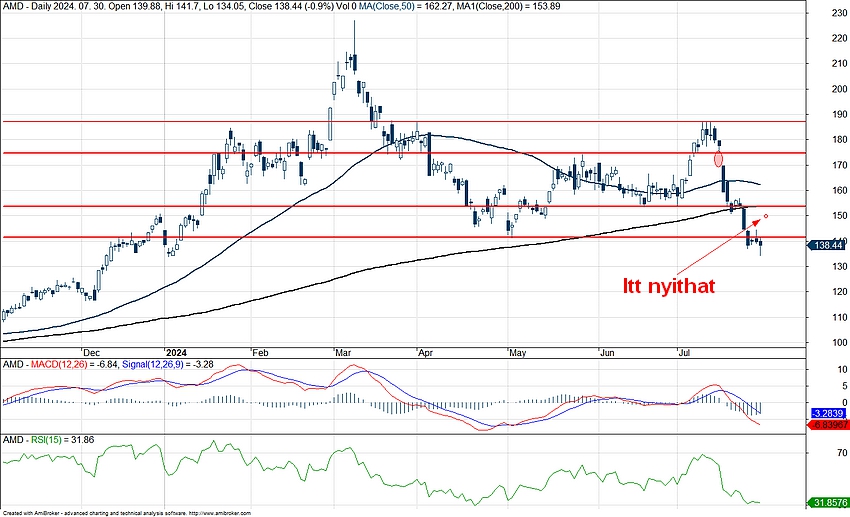The height and width of the screenshot is (517, 850).
Task: Click the RSI(15) = 31.86 label
Action: 62,440
